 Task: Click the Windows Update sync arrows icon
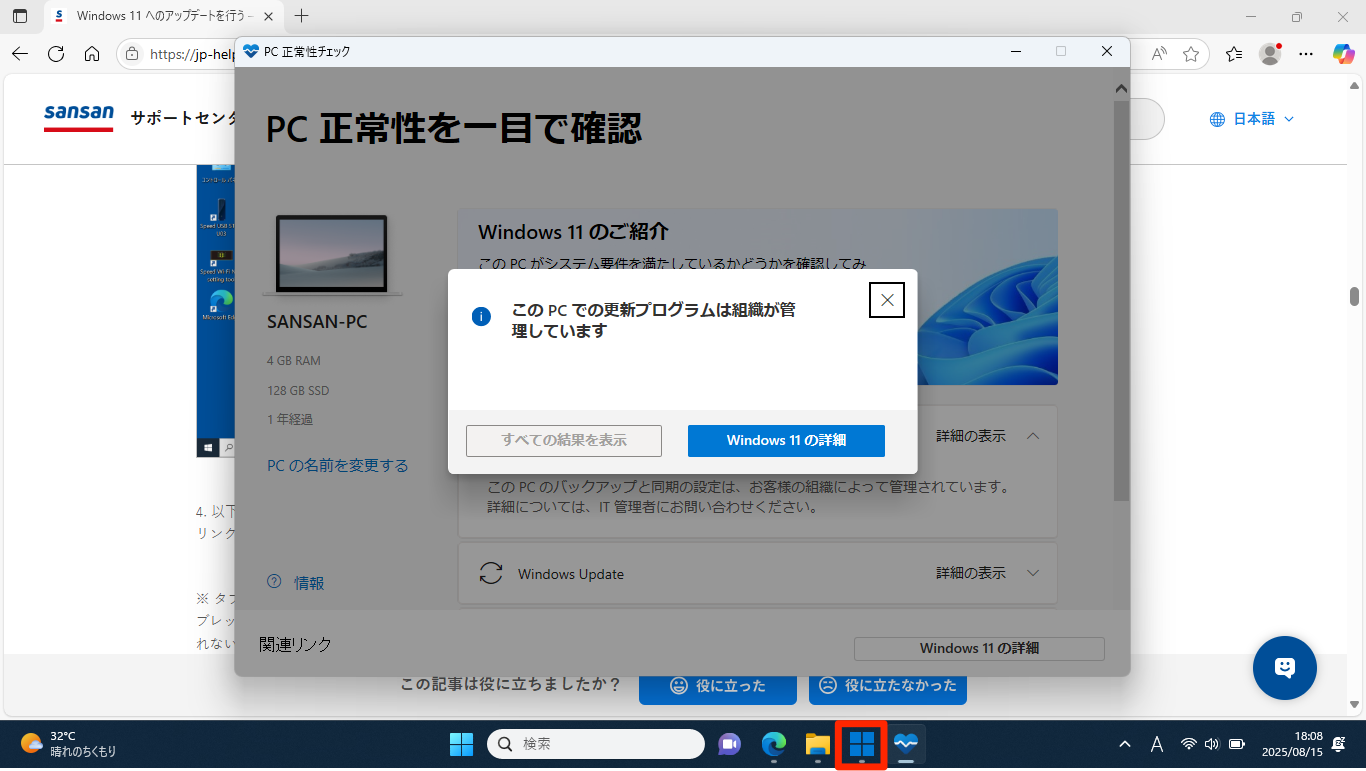tap(491, 573)
